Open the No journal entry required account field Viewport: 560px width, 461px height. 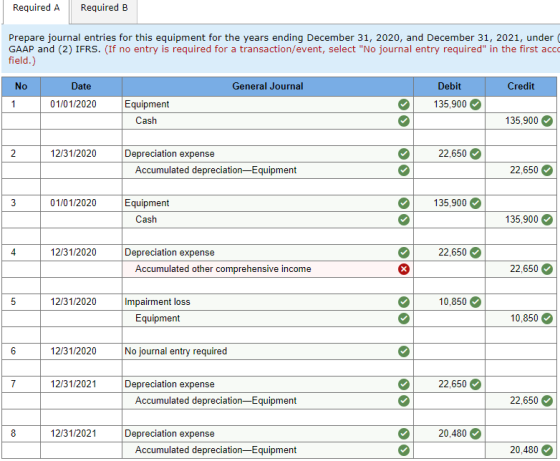pos(268,351)
